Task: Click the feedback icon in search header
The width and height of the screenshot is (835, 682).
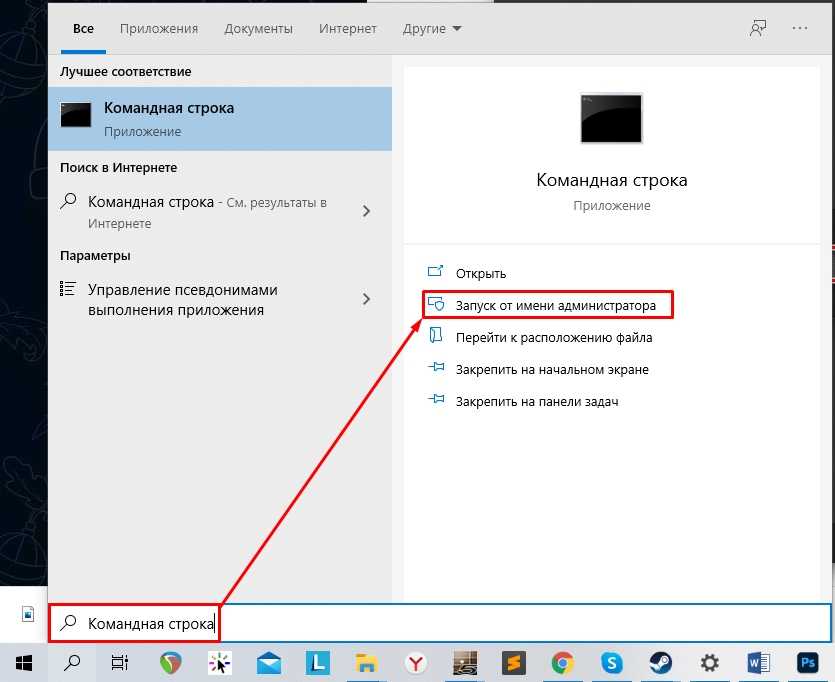Action: [757, 29]
